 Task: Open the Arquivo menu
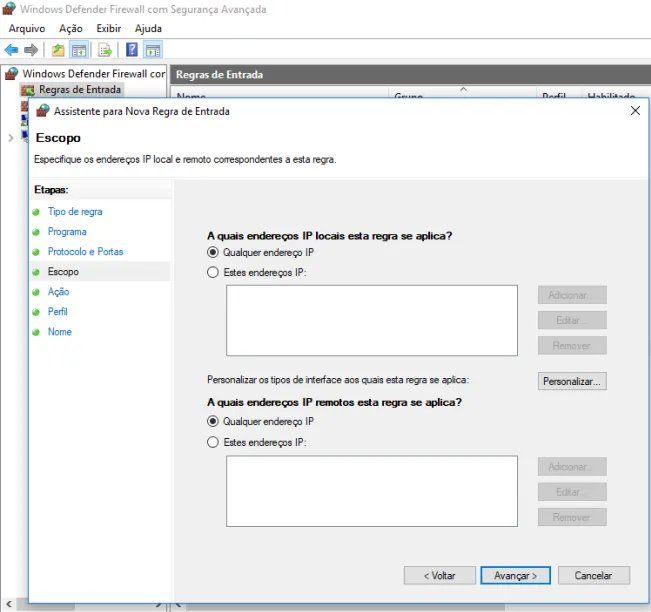[x=27, y=29]
